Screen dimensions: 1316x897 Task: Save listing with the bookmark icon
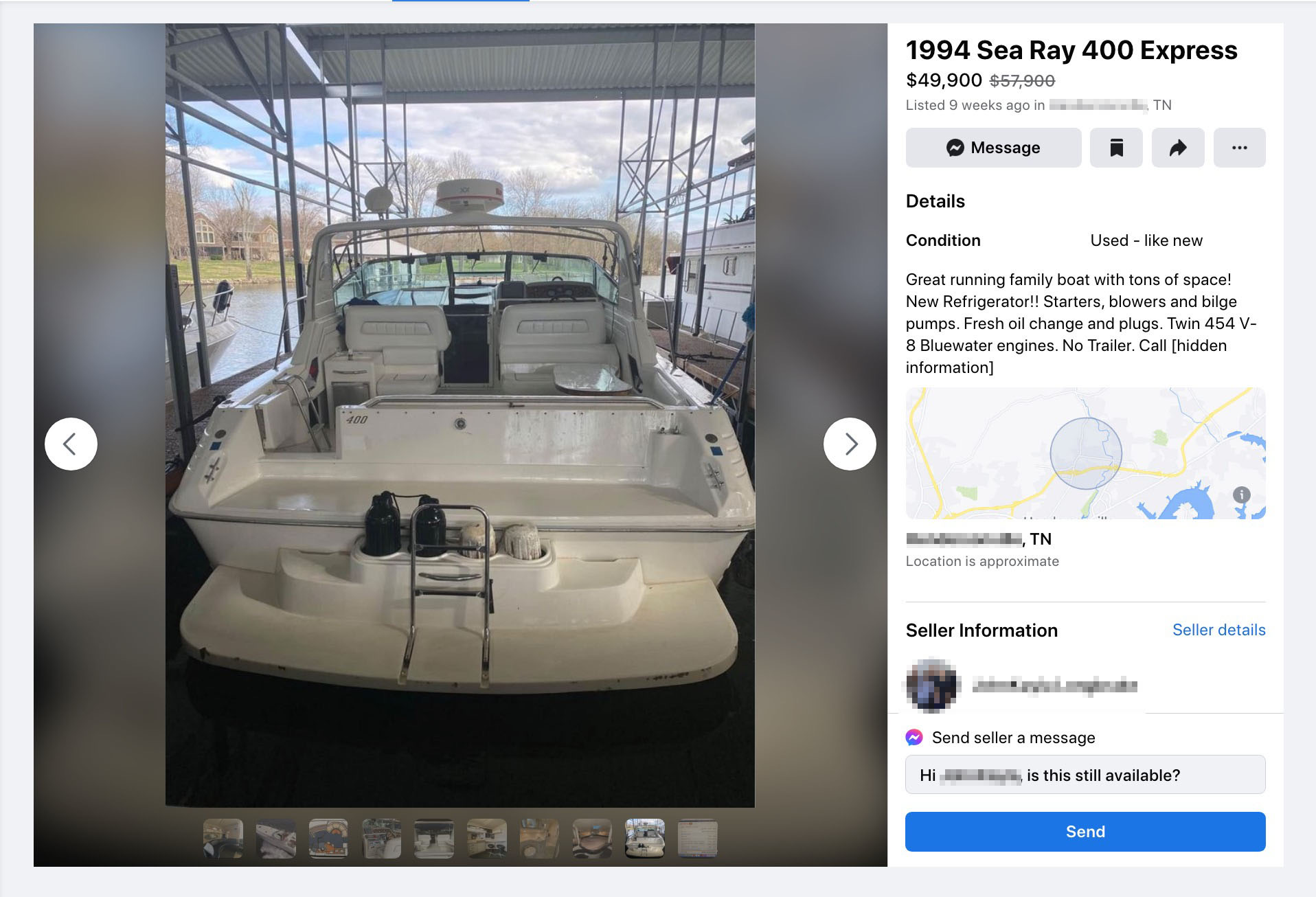(1116, 148)
